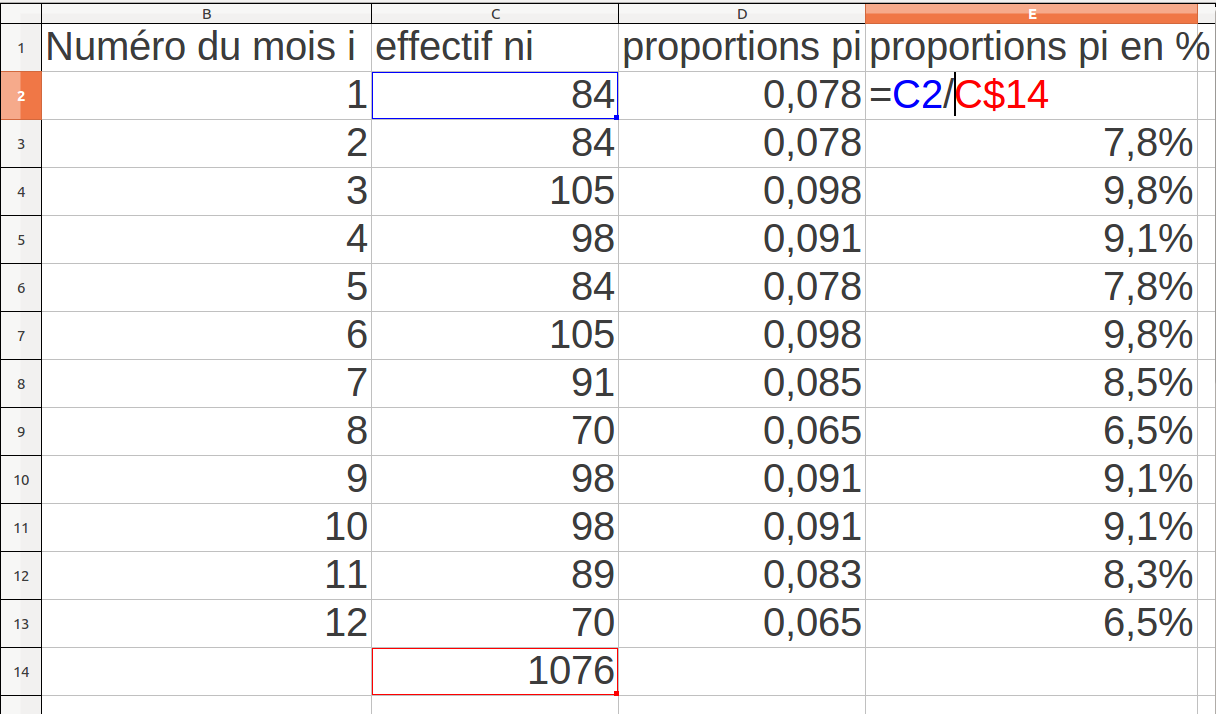Click the column D header
Viewport: 1216px width, 714px height.
click(742, 13)
